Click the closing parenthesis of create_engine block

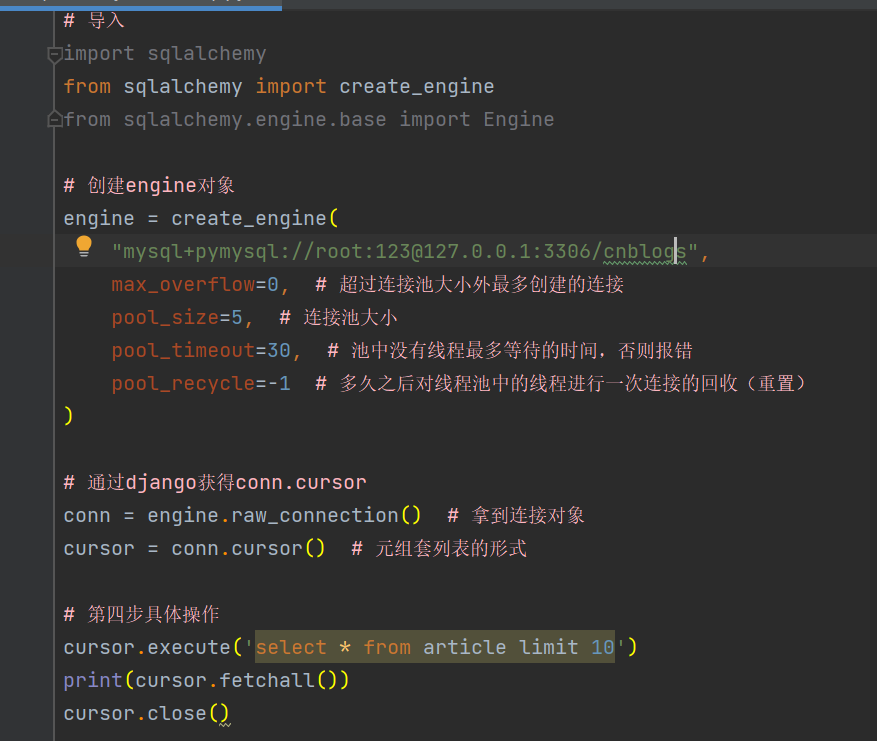coord(68,416)
